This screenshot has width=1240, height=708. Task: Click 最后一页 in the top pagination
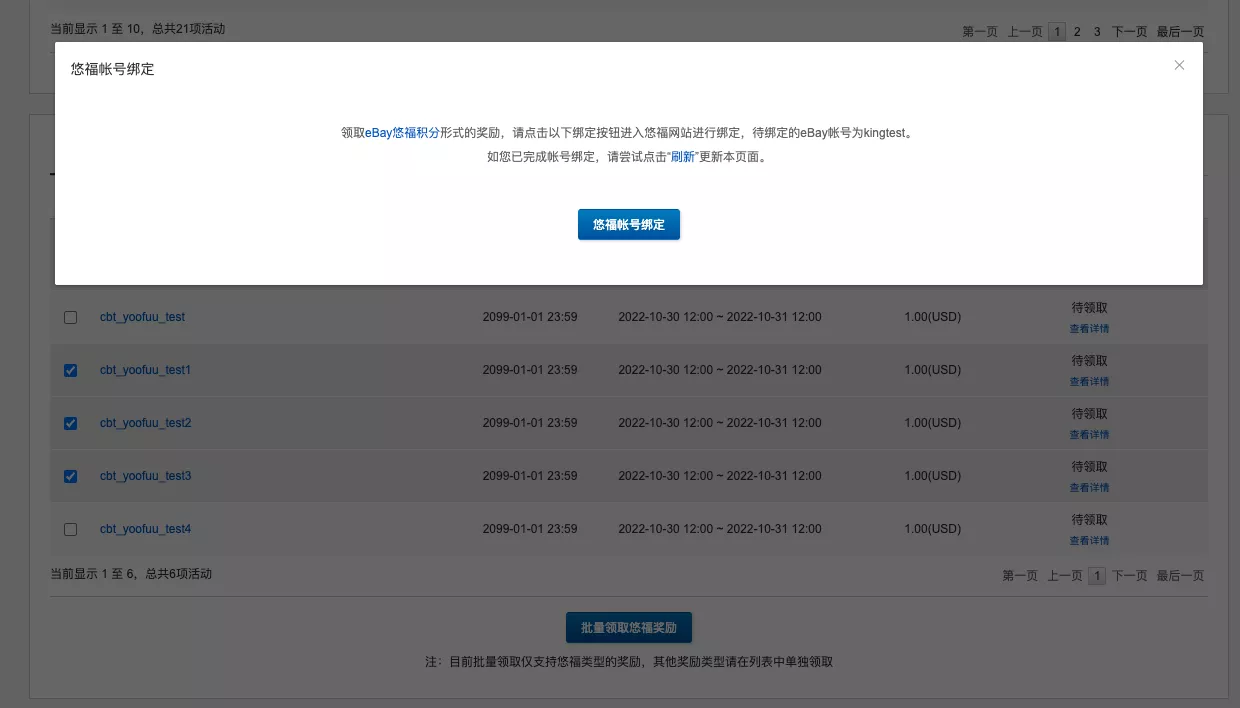pos(1180,31)
